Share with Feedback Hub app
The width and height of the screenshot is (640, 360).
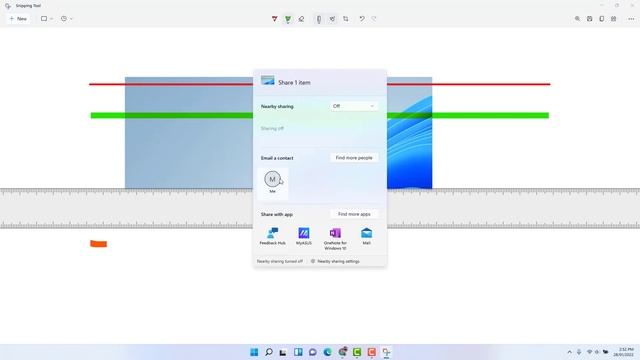coord(273,236)
